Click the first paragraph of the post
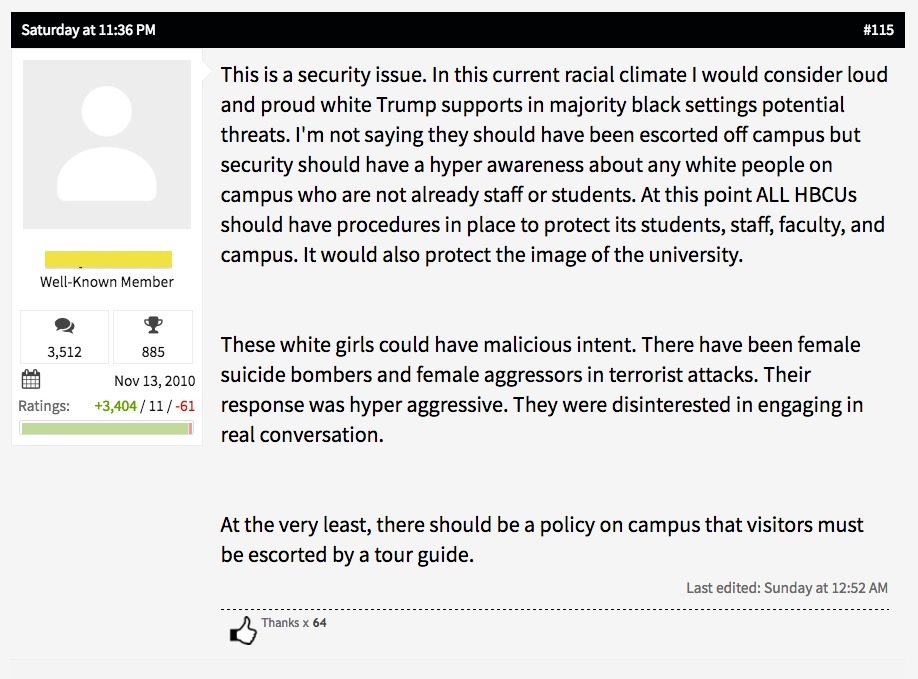918x679 pixels. [x=554, y=164]
